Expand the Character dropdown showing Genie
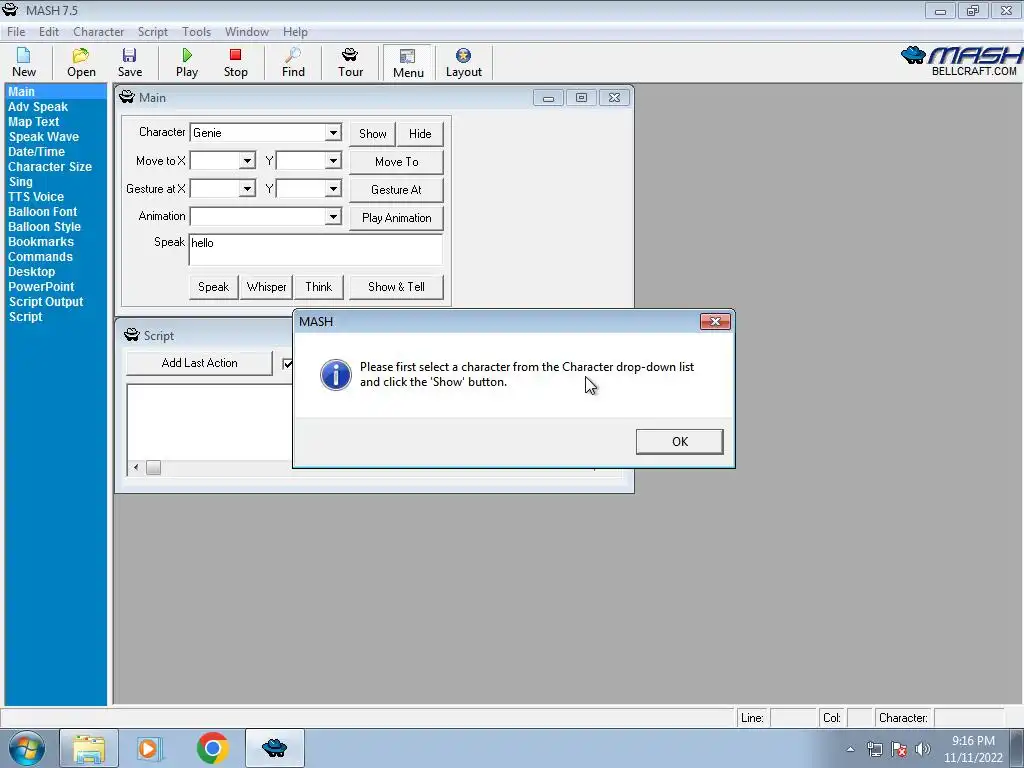The image size is (1024, 768). (333, 133)
